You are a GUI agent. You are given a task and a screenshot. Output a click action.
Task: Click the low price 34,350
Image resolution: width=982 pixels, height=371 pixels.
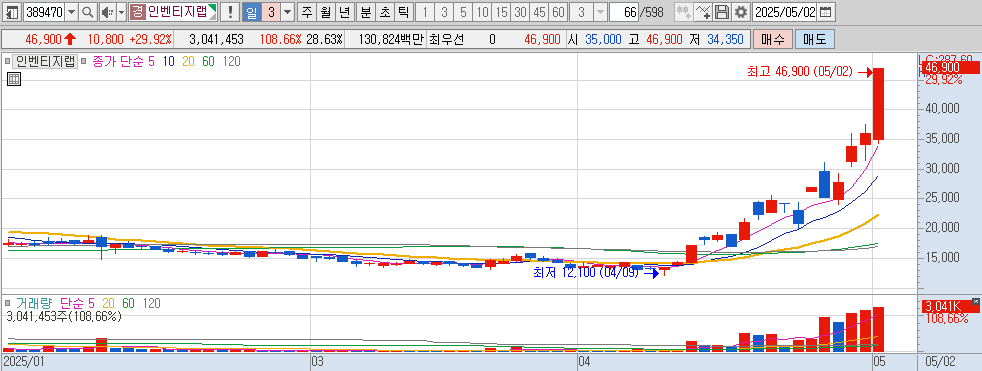725,39
